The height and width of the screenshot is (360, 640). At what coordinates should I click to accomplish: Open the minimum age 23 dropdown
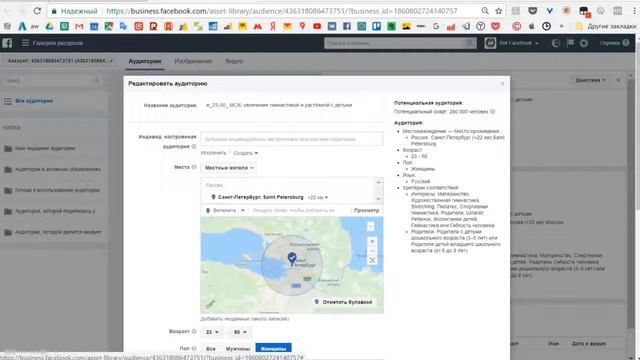[x=212, y=332]
